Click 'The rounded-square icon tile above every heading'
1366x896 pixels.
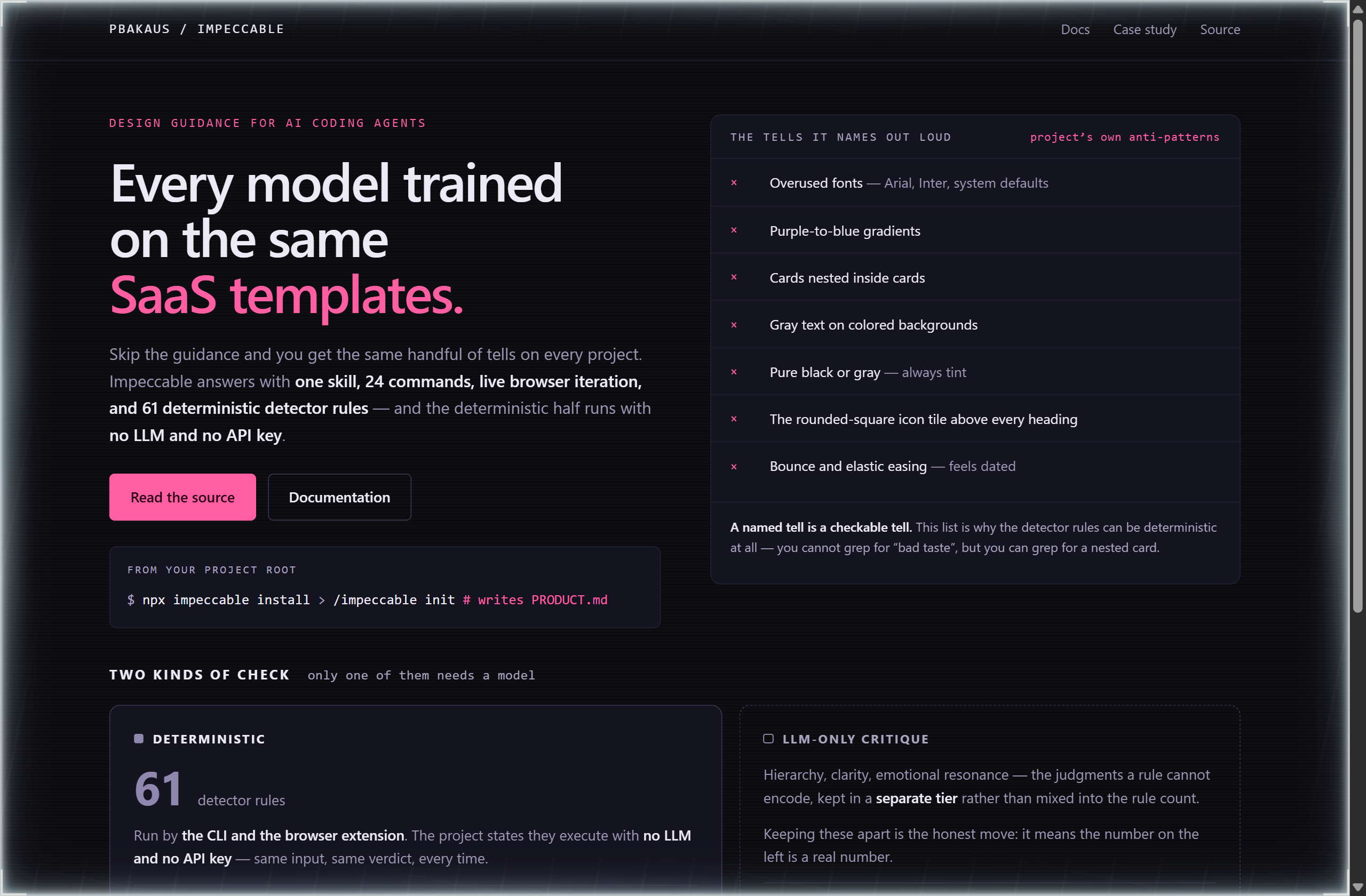(x=924, y=419)
